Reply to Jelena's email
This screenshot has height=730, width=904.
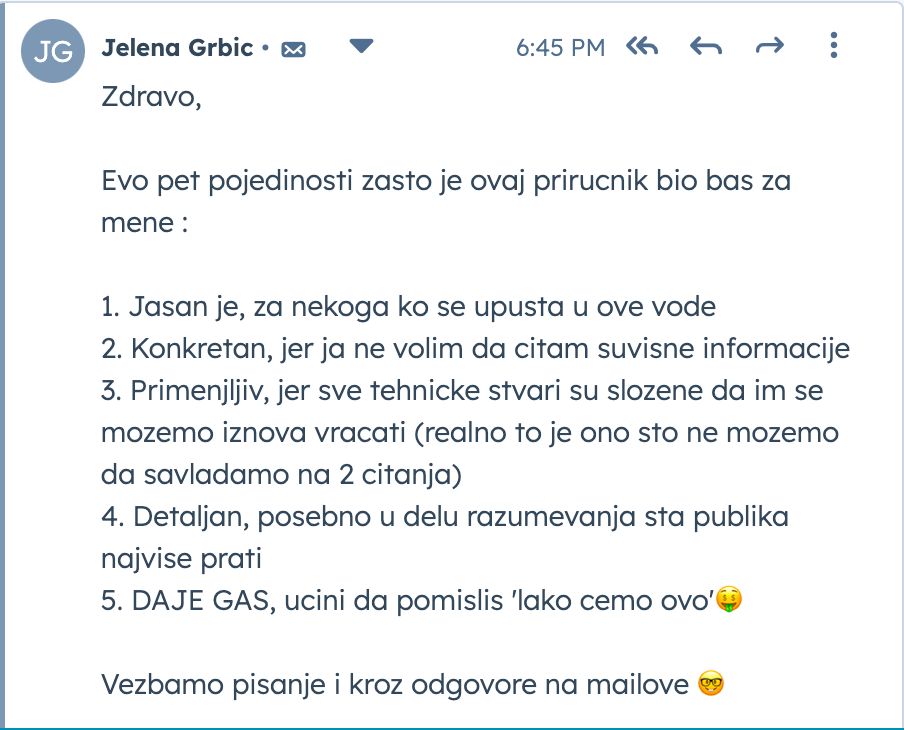[x=706, y=47]
